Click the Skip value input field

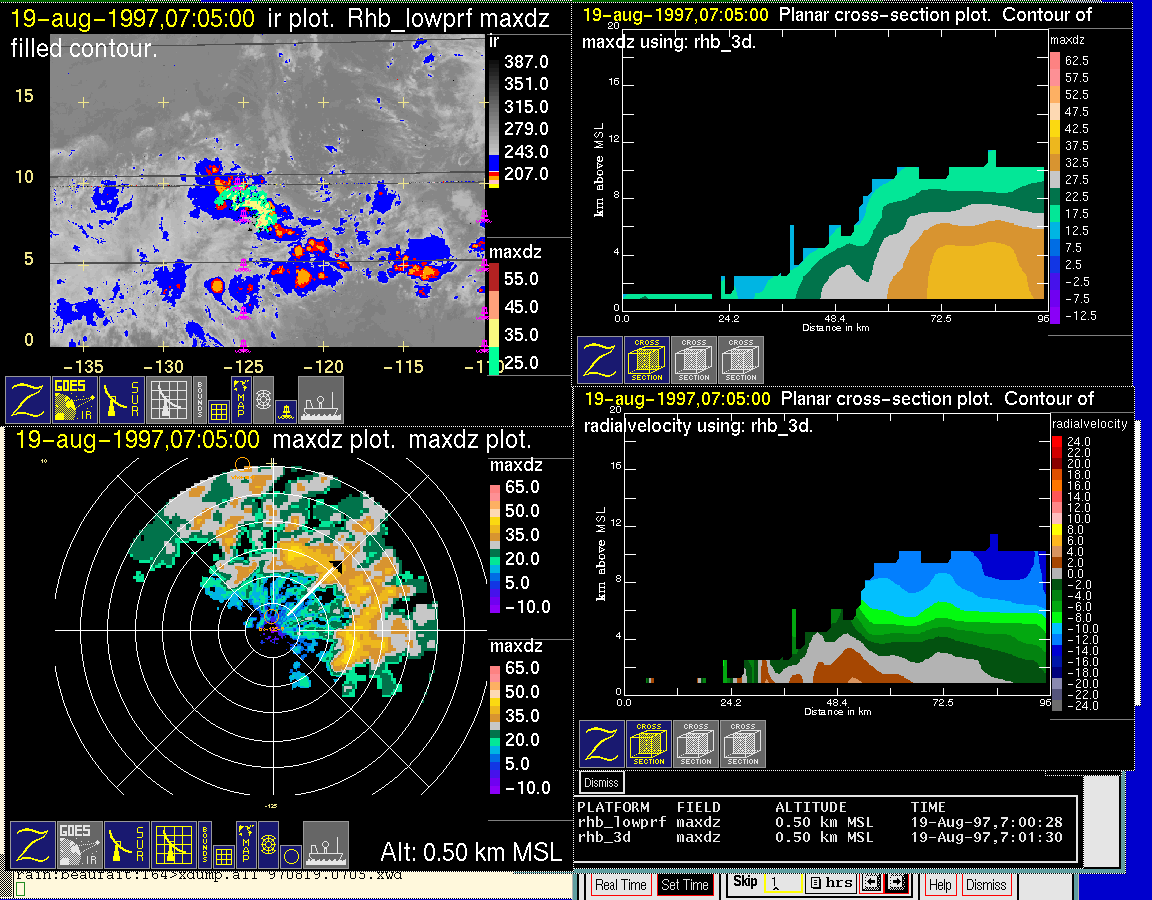coord(781,884)
